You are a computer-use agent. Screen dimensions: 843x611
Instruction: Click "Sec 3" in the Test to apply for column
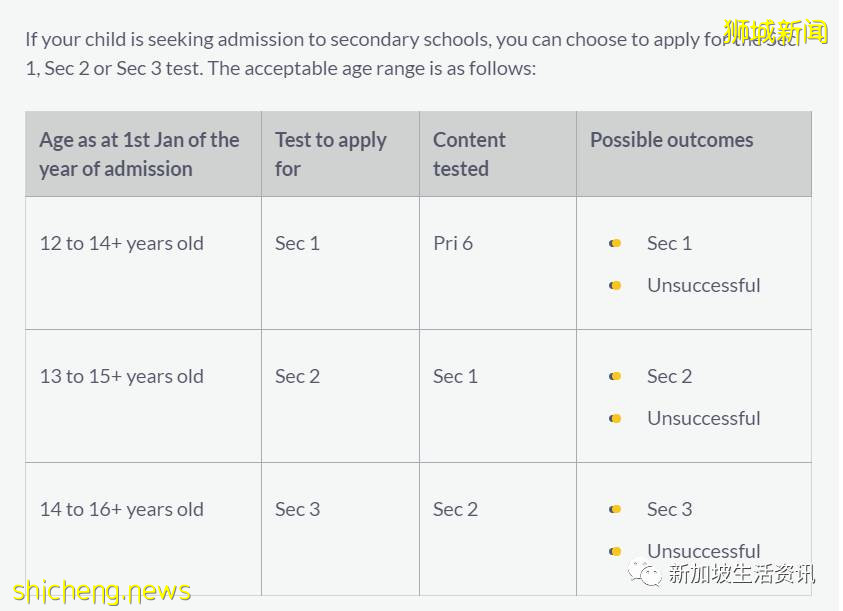coord(297,509)
